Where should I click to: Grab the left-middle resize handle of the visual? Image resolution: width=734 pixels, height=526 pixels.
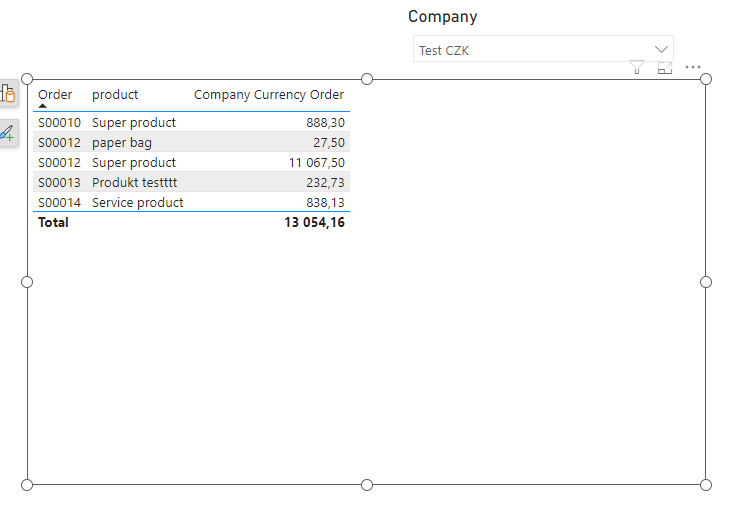point(27,282)
